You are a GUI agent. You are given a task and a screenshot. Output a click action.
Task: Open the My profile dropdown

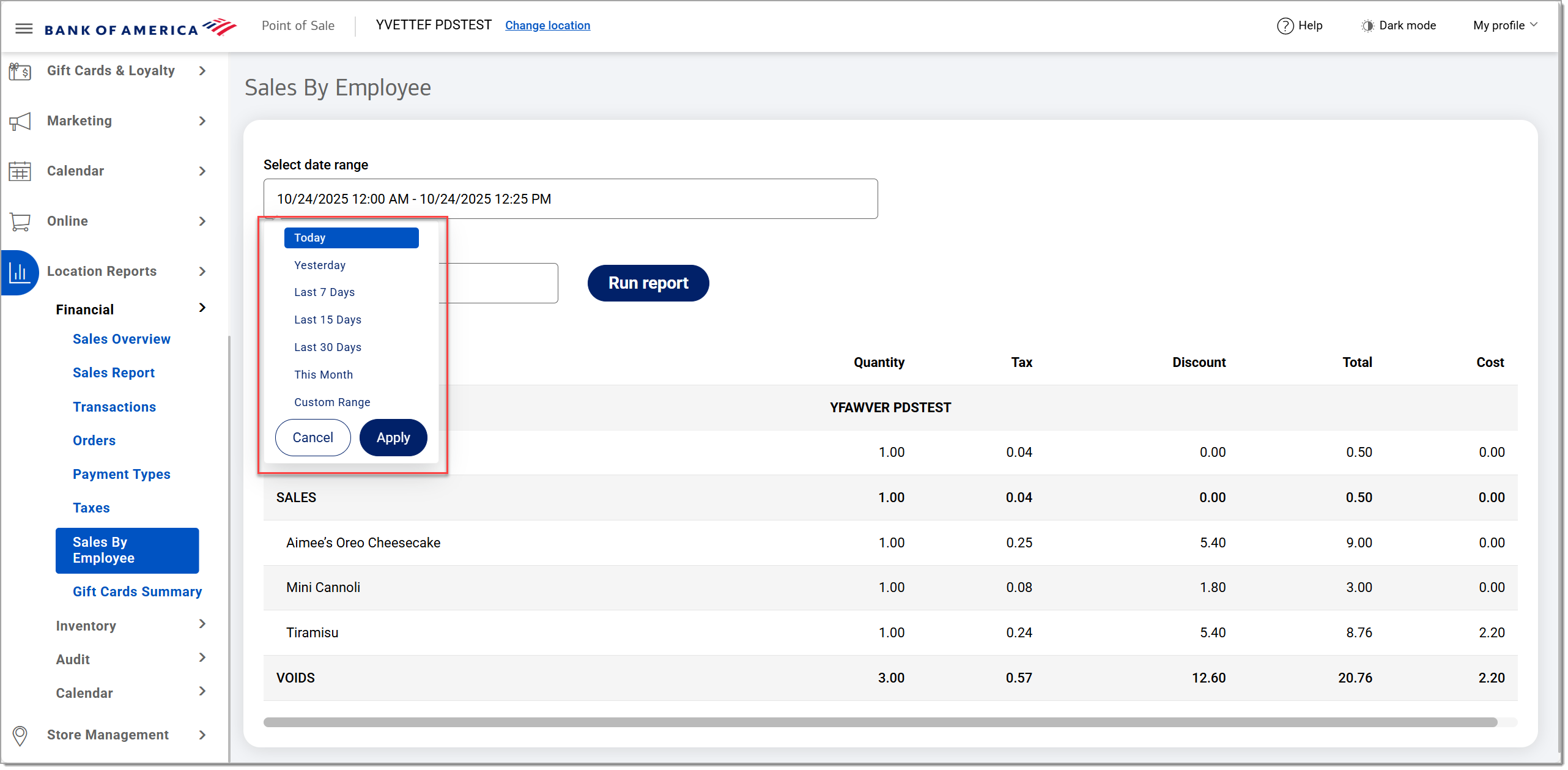click(1504, 25)
